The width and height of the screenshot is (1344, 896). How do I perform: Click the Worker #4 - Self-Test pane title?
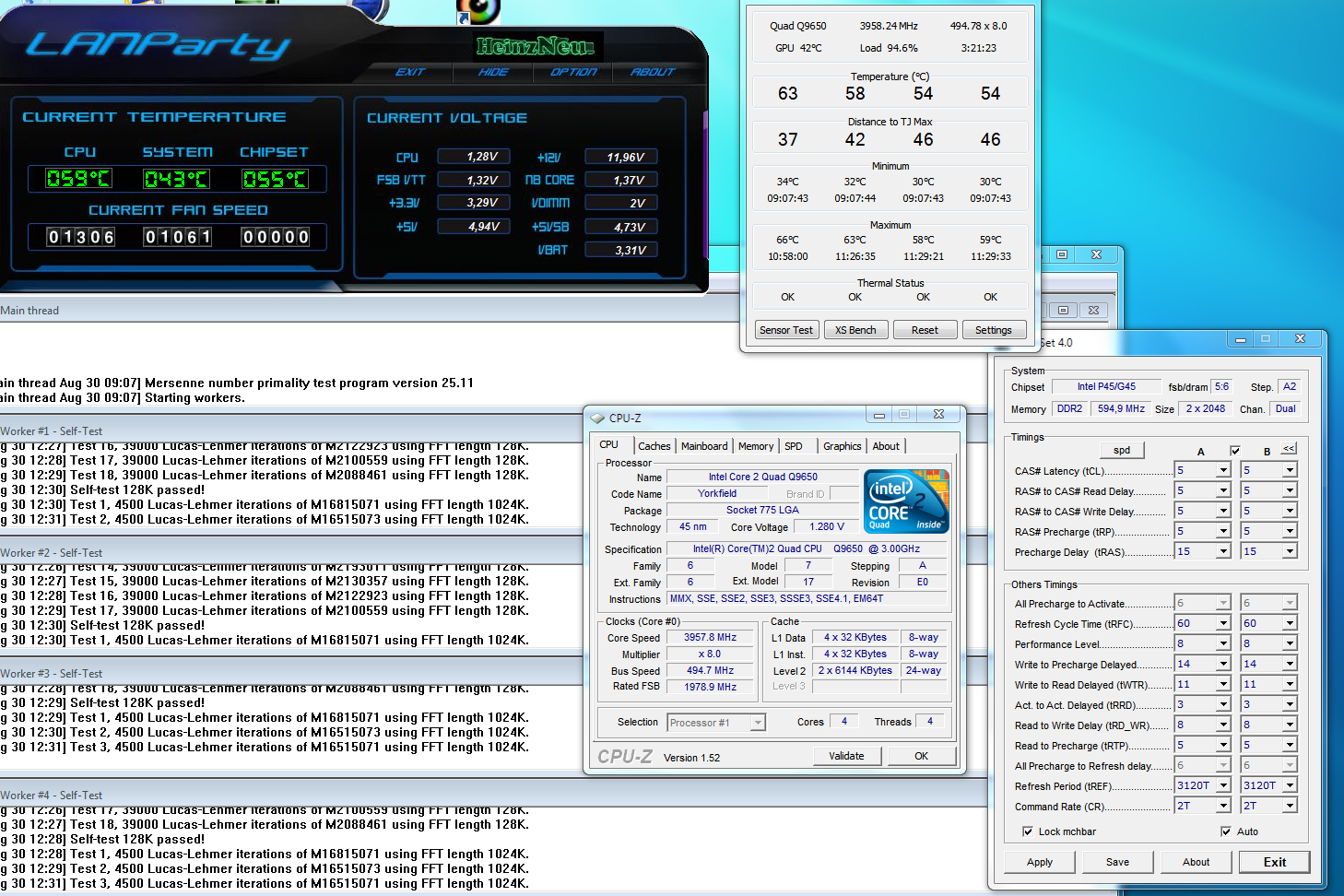(52, 795)
